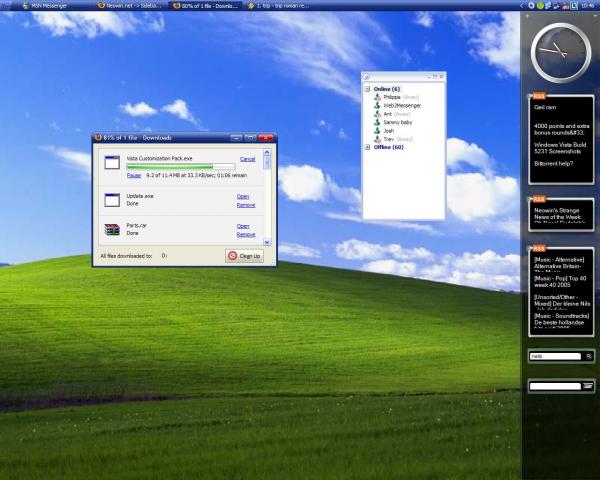
Task: Switch to the Neowin.net browser taskbar item
Action: (130, 5)
